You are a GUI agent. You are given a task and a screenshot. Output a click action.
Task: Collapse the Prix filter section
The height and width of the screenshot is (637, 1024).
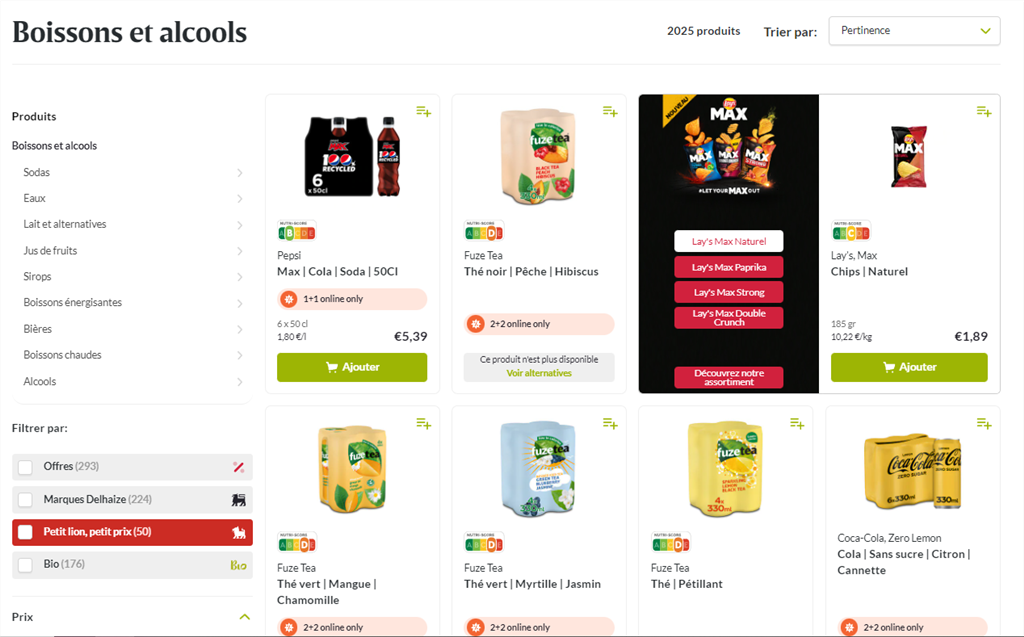(x=244, y=617)
